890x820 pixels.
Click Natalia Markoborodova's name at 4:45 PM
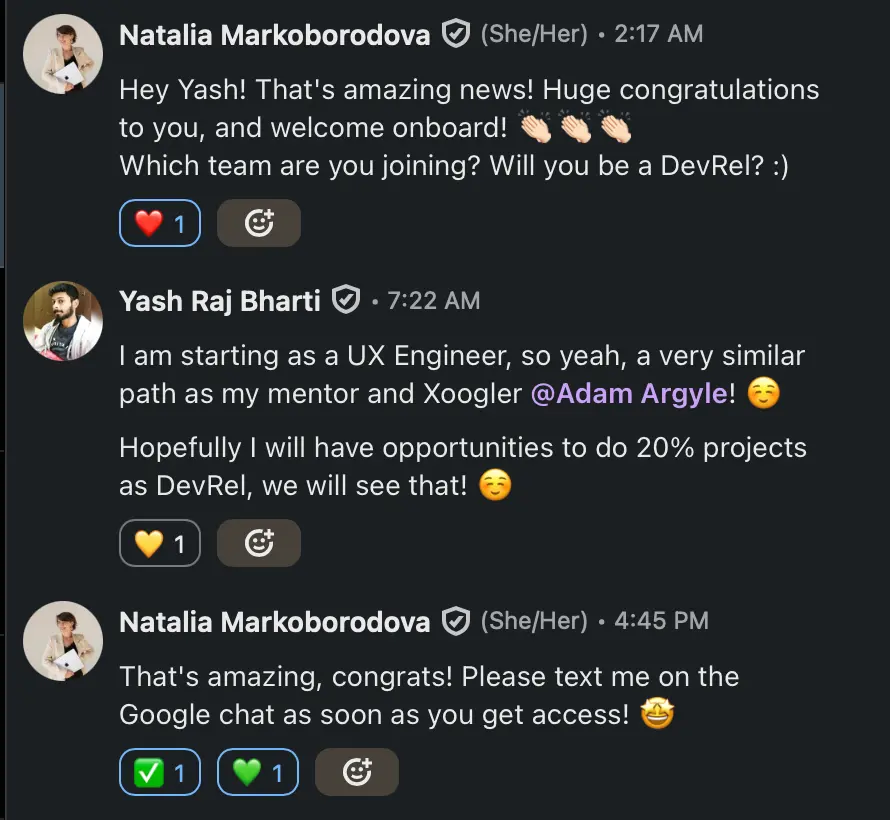pyautogui.click(x=275, y=622)
